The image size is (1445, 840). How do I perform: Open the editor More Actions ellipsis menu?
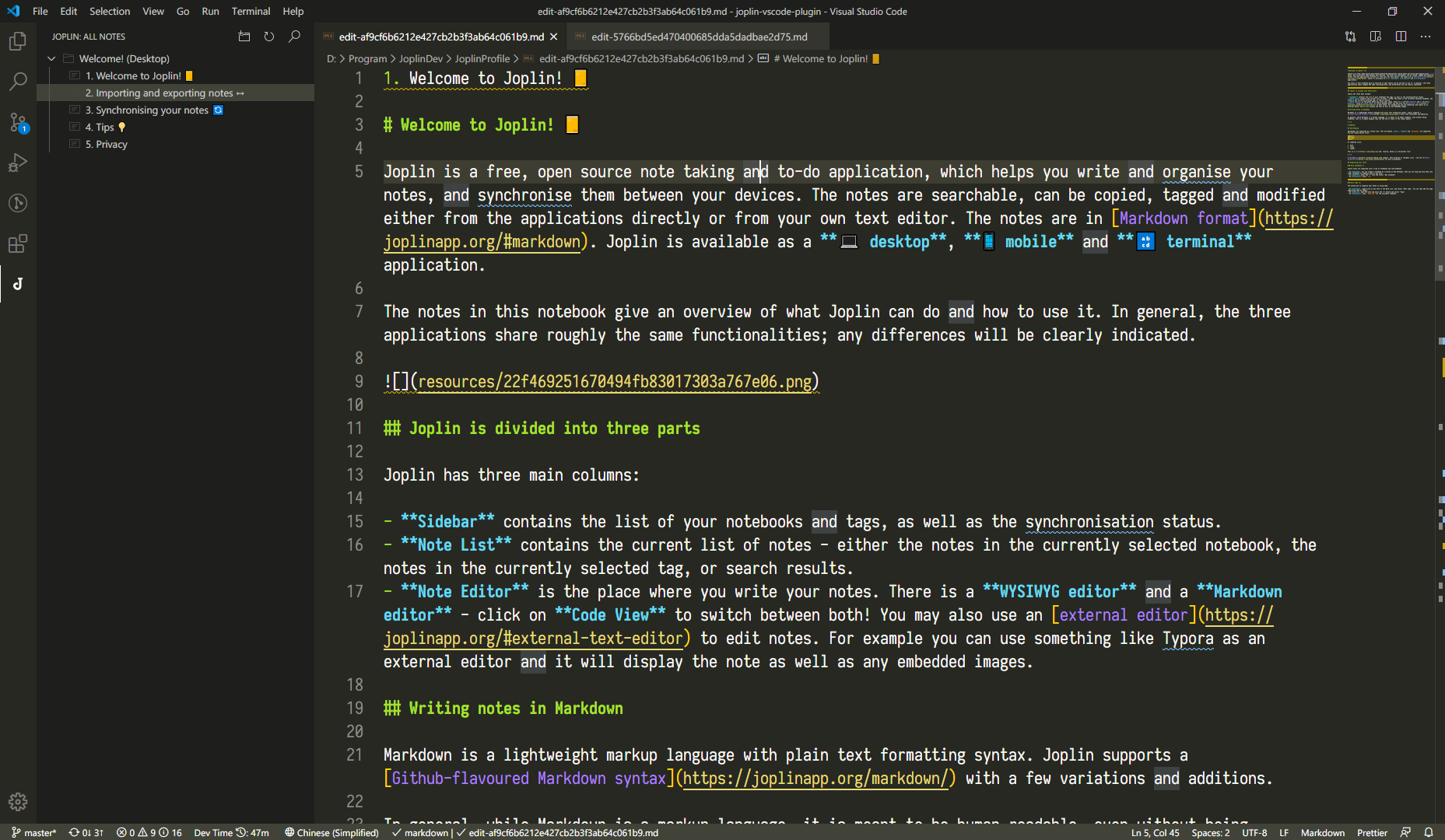point(1426,37)
